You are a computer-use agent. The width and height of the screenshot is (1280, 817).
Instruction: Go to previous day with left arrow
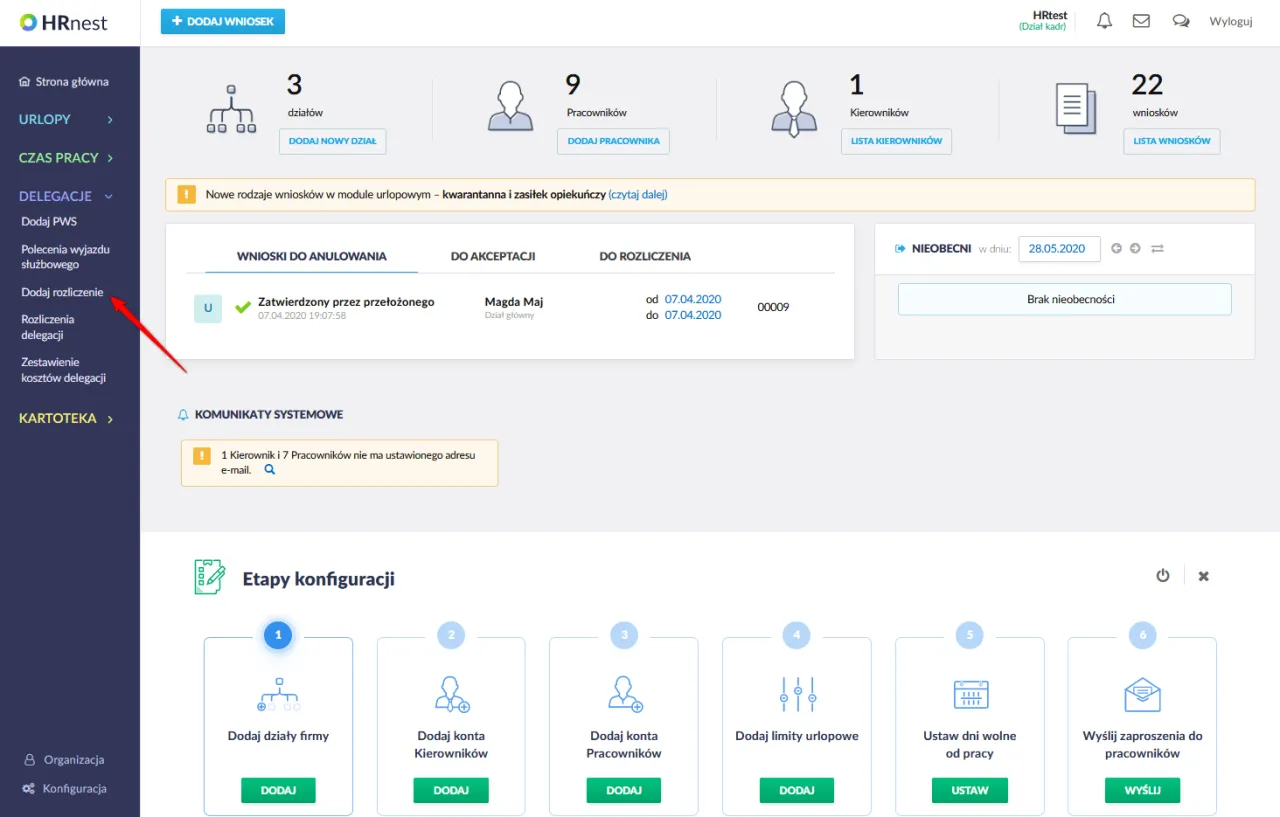click(x=1117, y=249)
